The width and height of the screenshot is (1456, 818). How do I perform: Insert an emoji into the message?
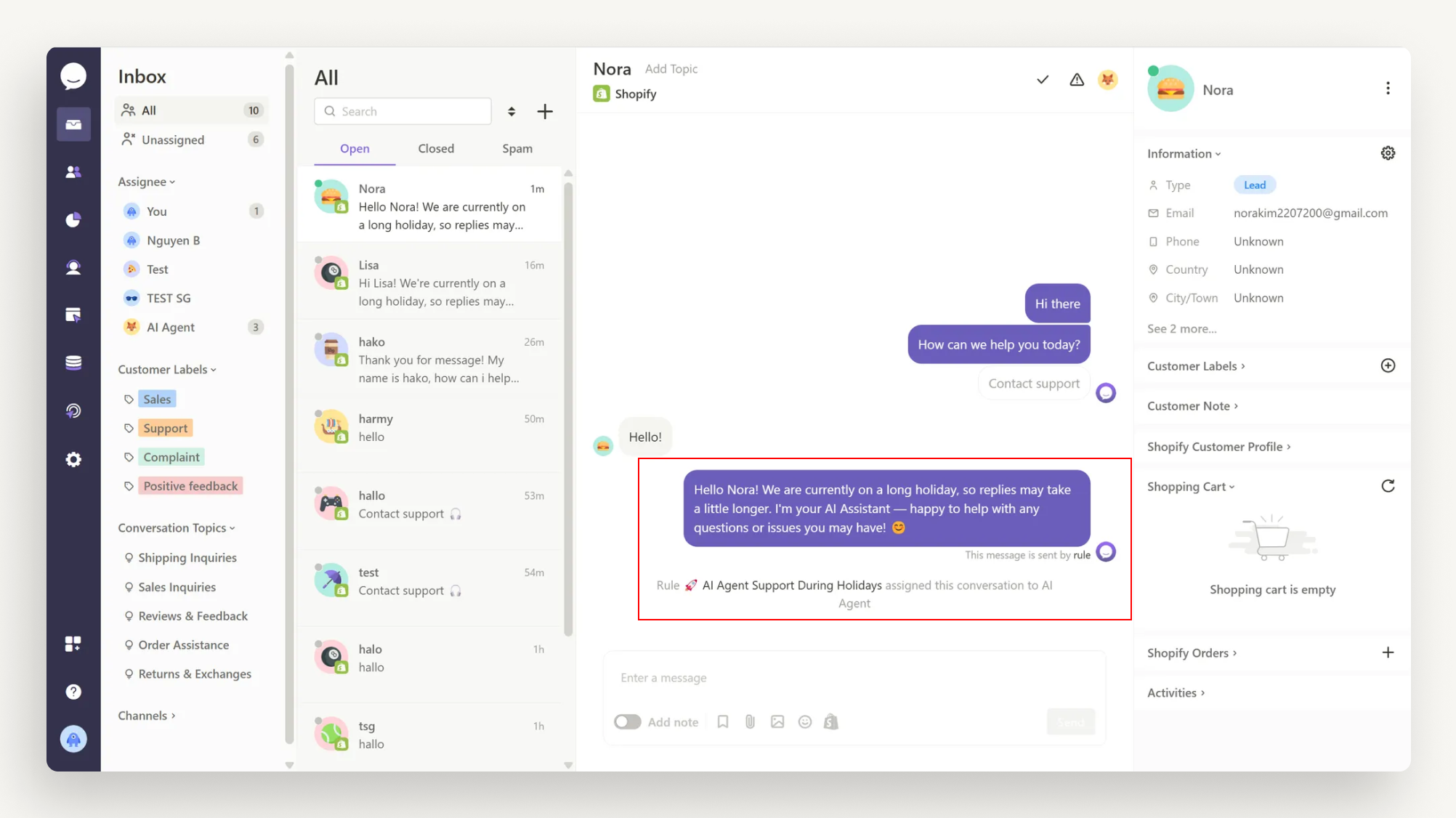804,721
